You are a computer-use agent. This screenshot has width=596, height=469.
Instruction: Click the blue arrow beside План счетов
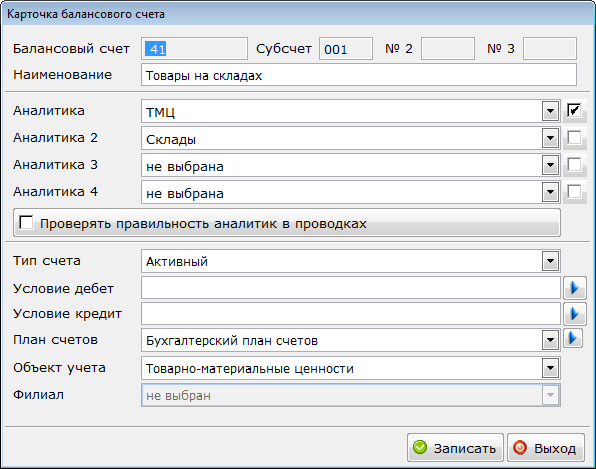(573, 338)
